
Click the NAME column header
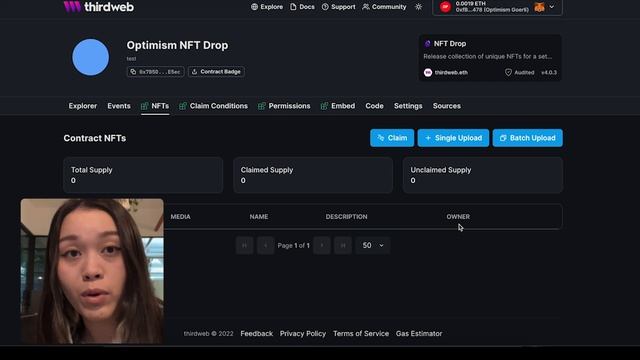259,217
